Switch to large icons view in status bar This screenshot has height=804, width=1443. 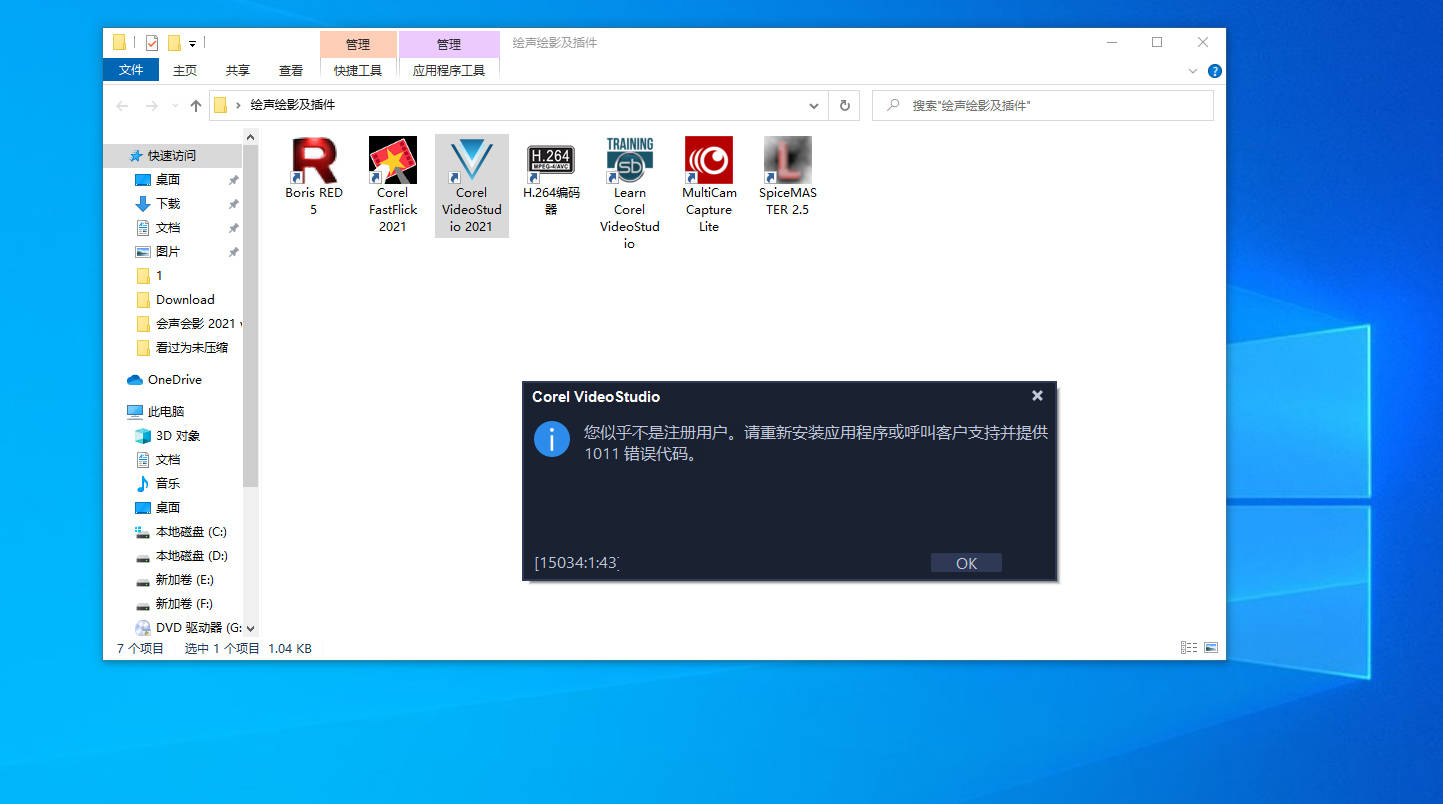(x=1211, y=648)
